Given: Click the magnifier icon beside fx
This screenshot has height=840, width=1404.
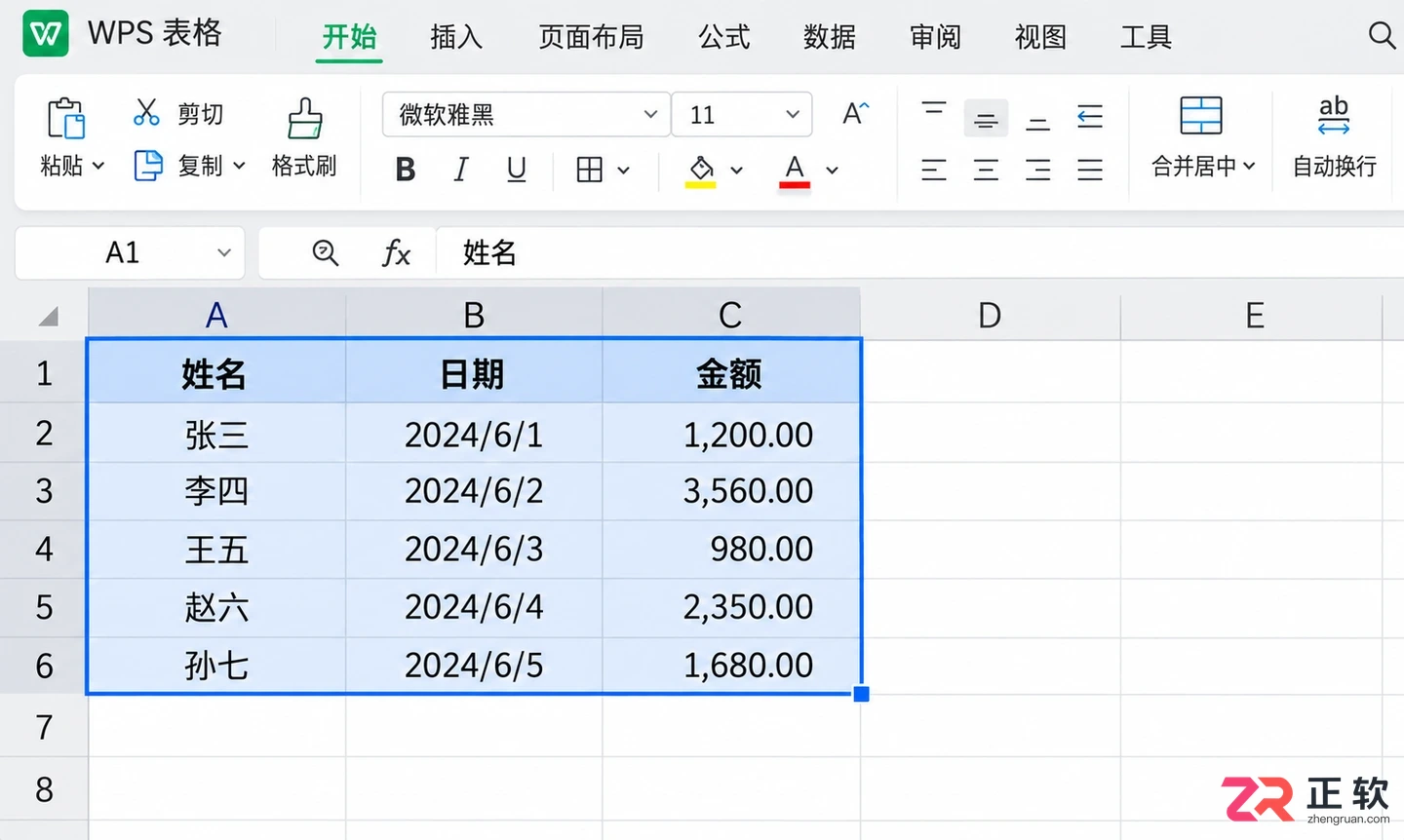Looking at the screenshot, I should (325, 253).
